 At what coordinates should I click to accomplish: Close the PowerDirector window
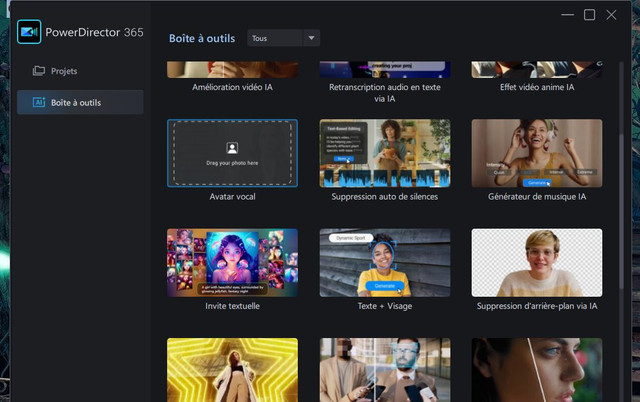click(611, 15)
